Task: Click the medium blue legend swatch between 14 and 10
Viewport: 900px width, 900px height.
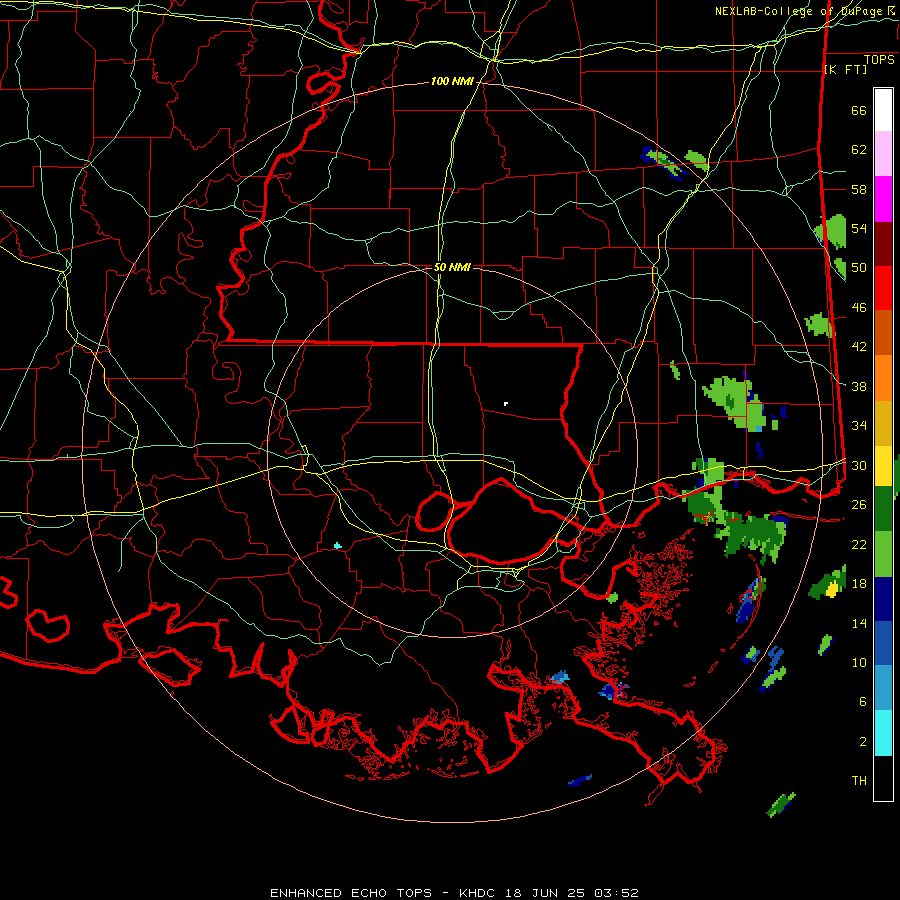Action: (883, 643)
